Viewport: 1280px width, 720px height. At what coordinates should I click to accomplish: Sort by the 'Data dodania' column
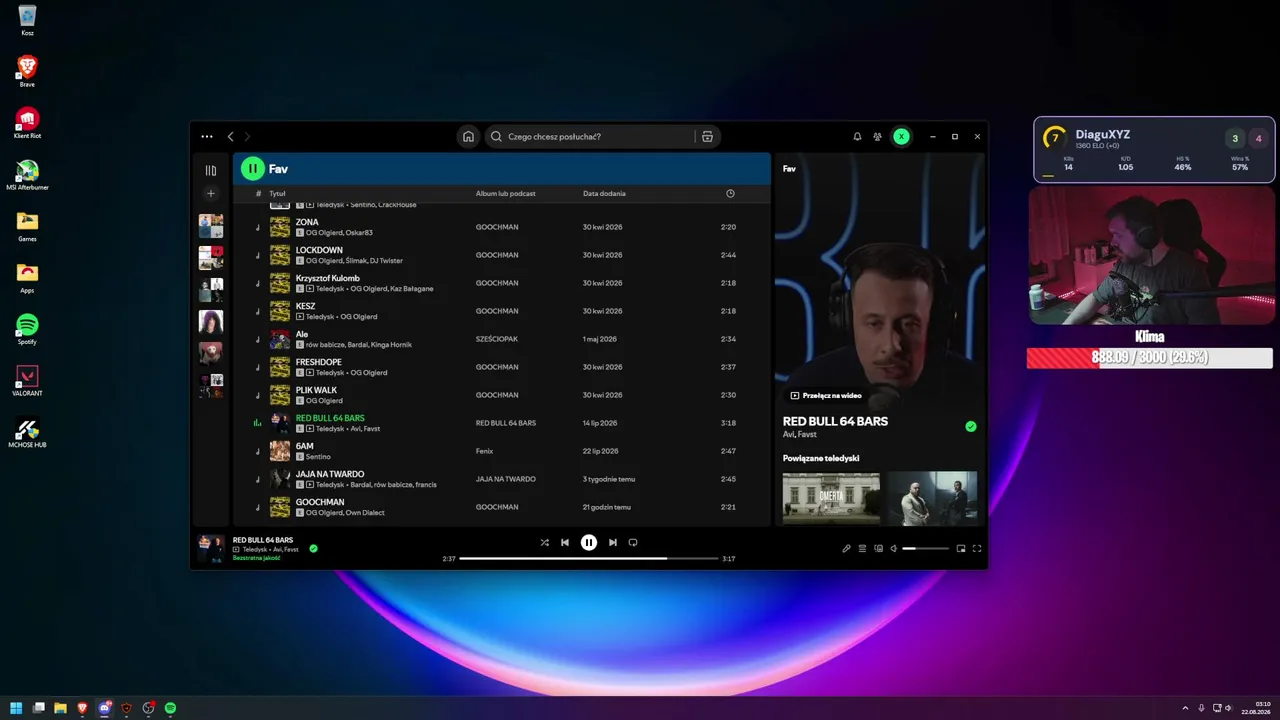[604, 193]
